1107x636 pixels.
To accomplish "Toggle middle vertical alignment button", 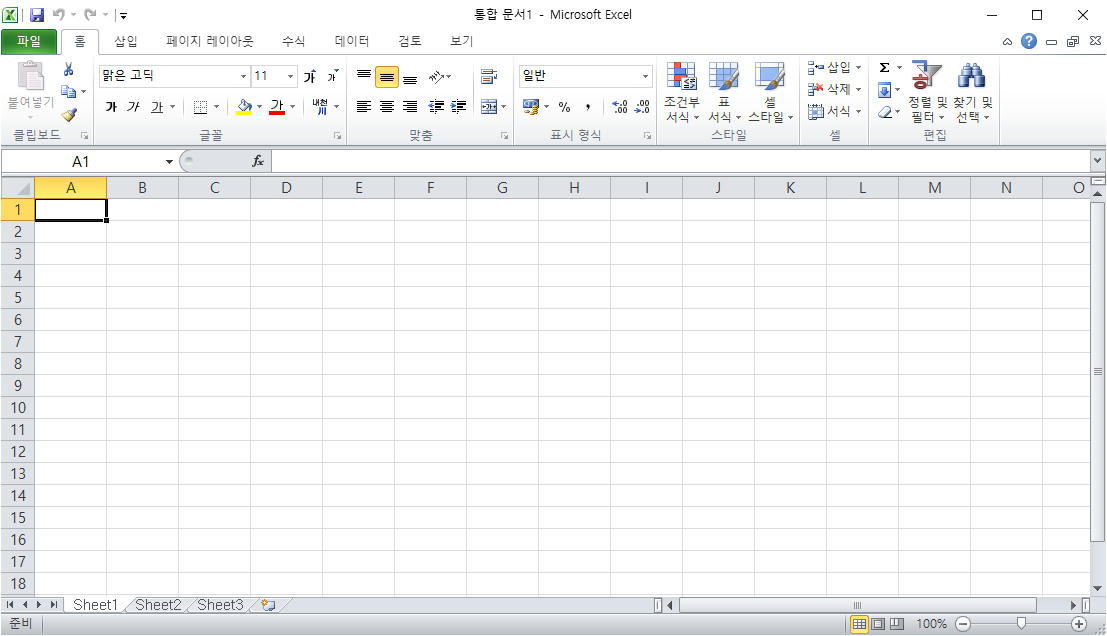I will tap(386, 76).
